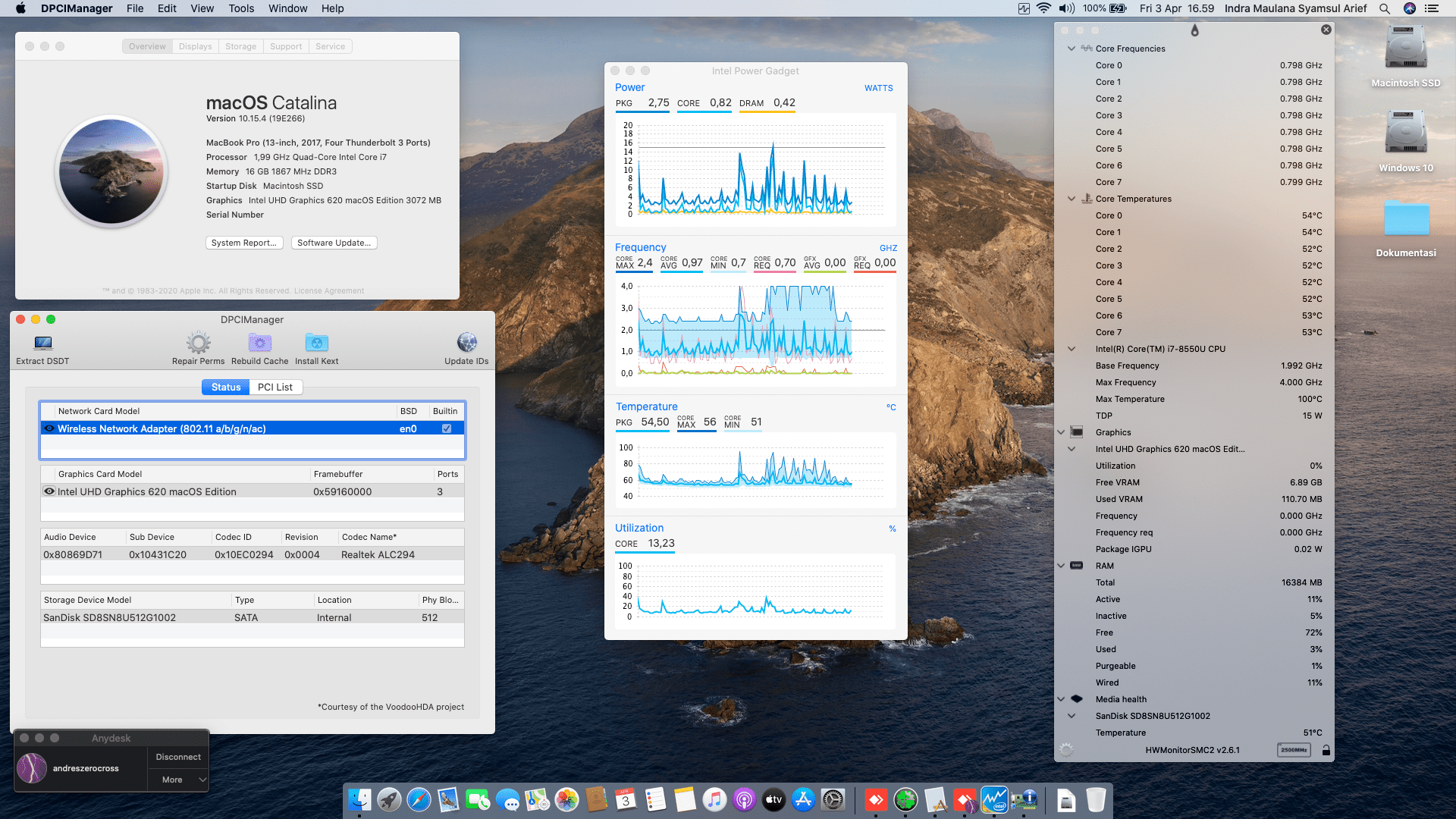Collapse the Core Temperatures section
The image size is (1456, 819).
click(1072, 199)
